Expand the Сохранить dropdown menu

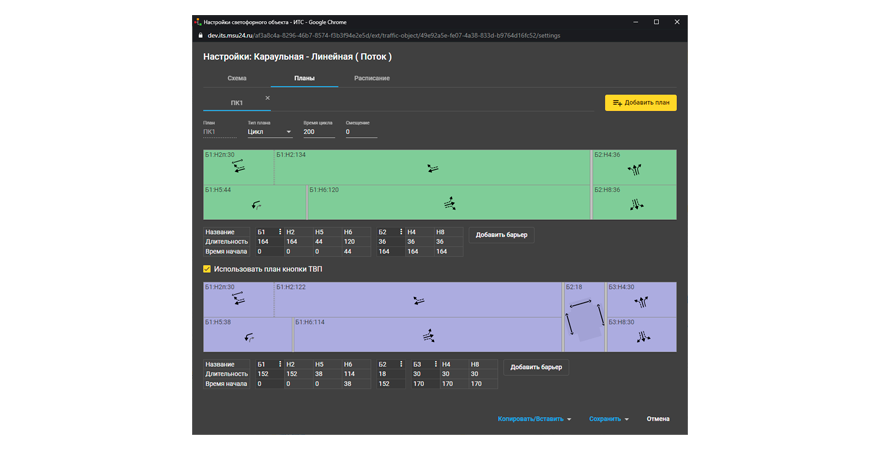pyautogui.click(x=608, y=419)
